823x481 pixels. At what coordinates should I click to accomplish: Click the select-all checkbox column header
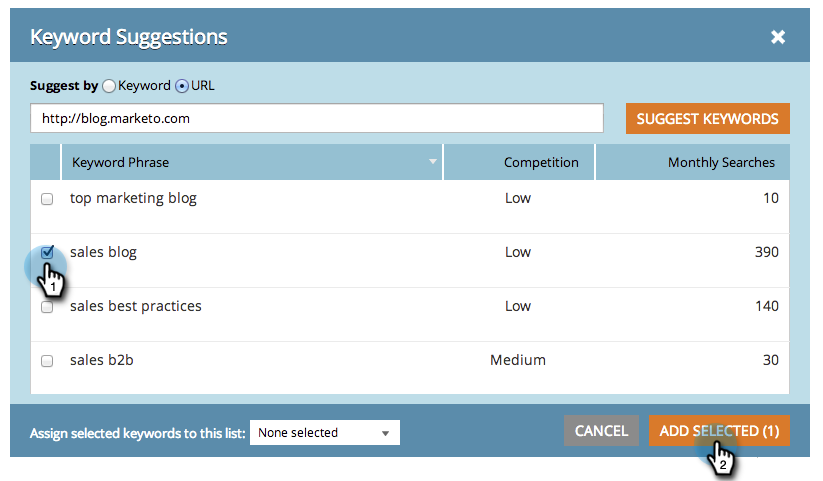46,162
